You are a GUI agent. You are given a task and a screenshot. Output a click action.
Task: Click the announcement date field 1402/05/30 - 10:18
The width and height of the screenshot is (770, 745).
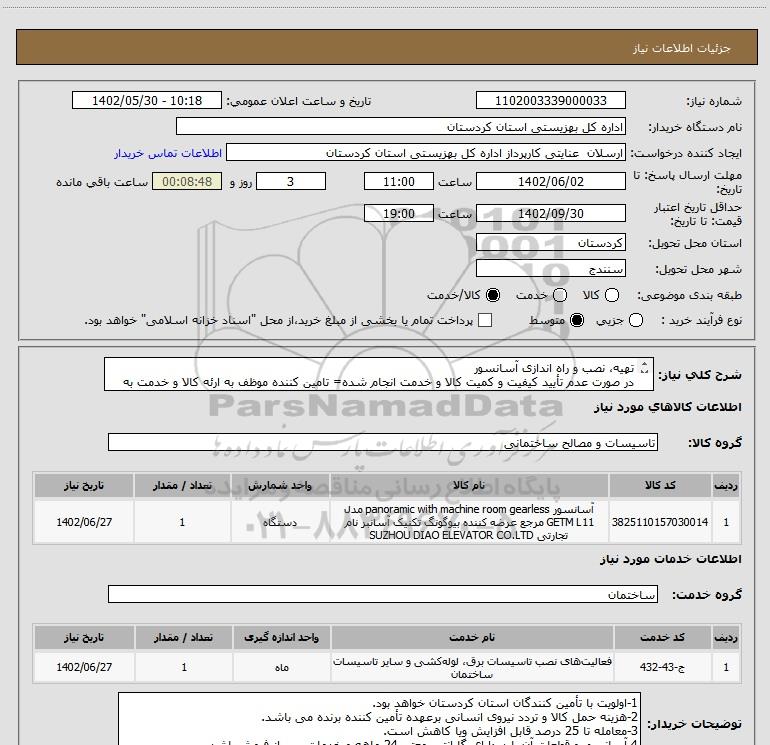pyautogui.click(x=147, y=101)
